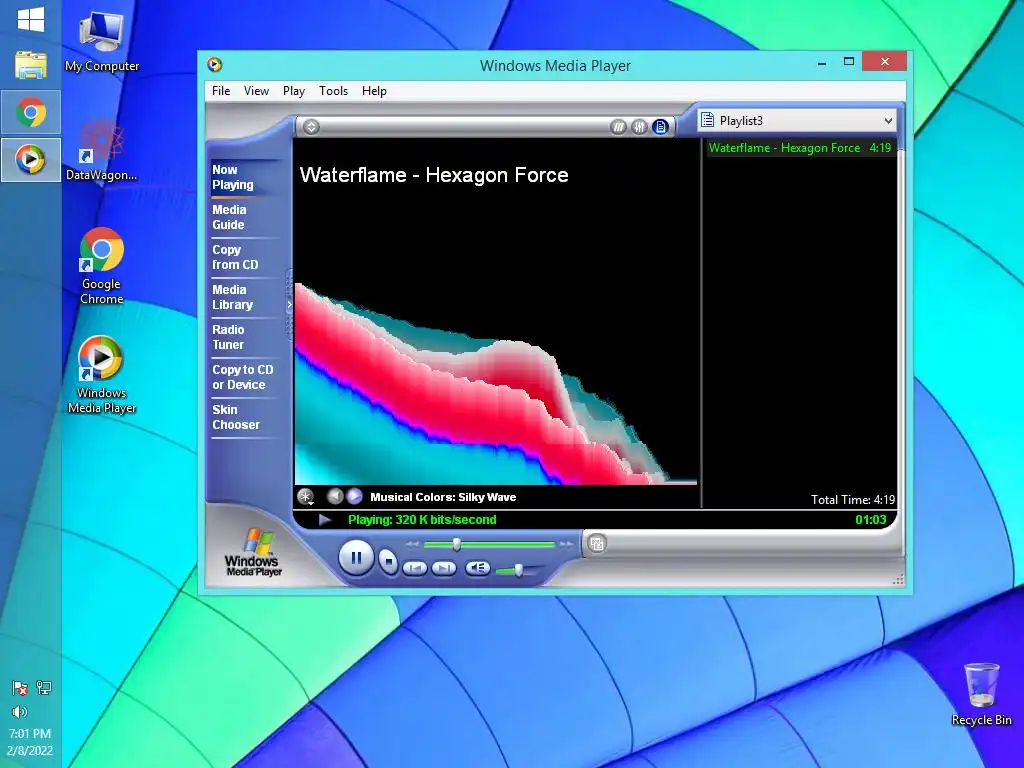The width and height of the screenshot is (1024, 768).
Task: Open File Explorer from the taskbar
Action: tap(31, 65)
